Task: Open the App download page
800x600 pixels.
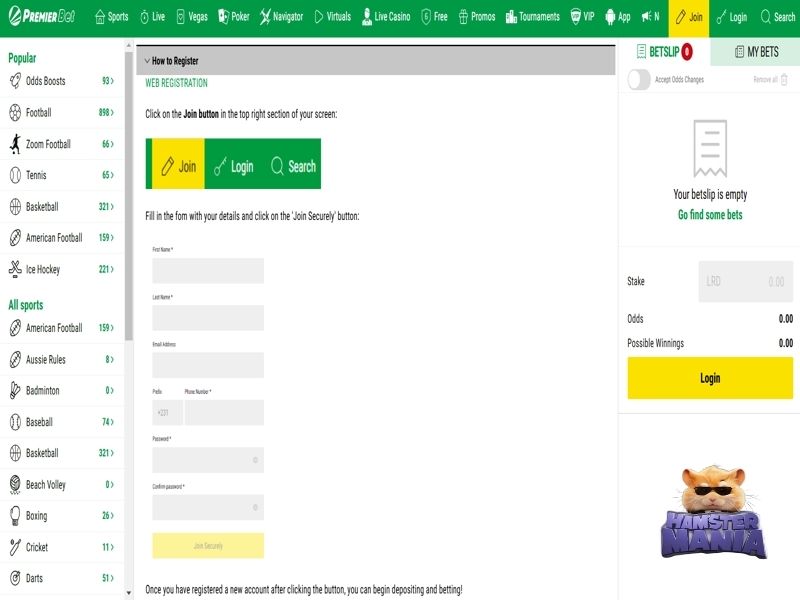Action: click(x=617, y=17)
